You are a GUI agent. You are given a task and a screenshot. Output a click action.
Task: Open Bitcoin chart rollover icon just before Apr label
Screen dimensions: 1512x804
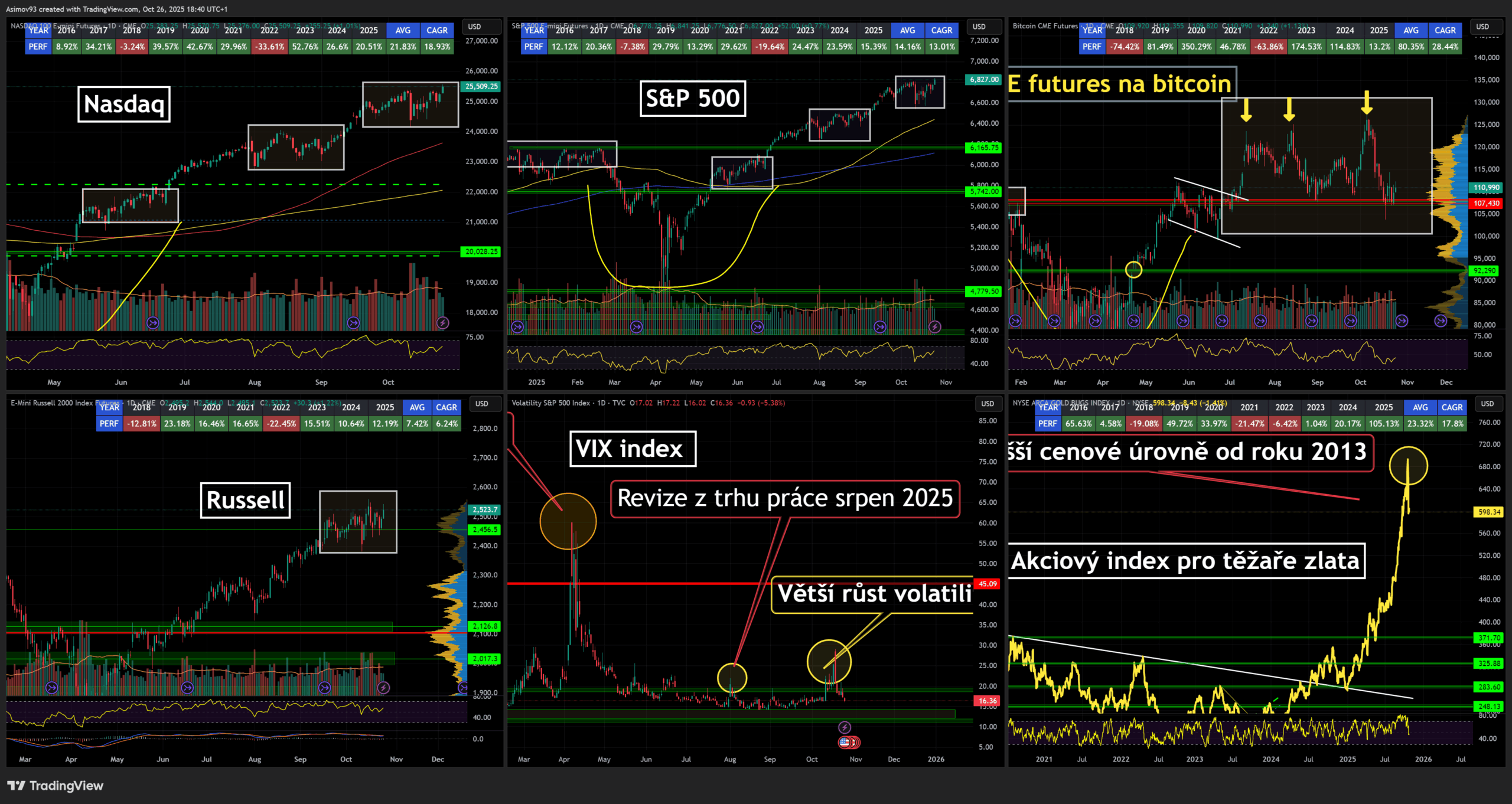tap(1095, 321)
